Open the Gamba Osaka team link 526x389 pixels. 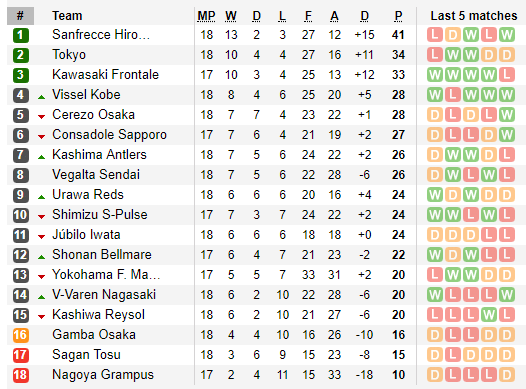click(x=94, y=334)
